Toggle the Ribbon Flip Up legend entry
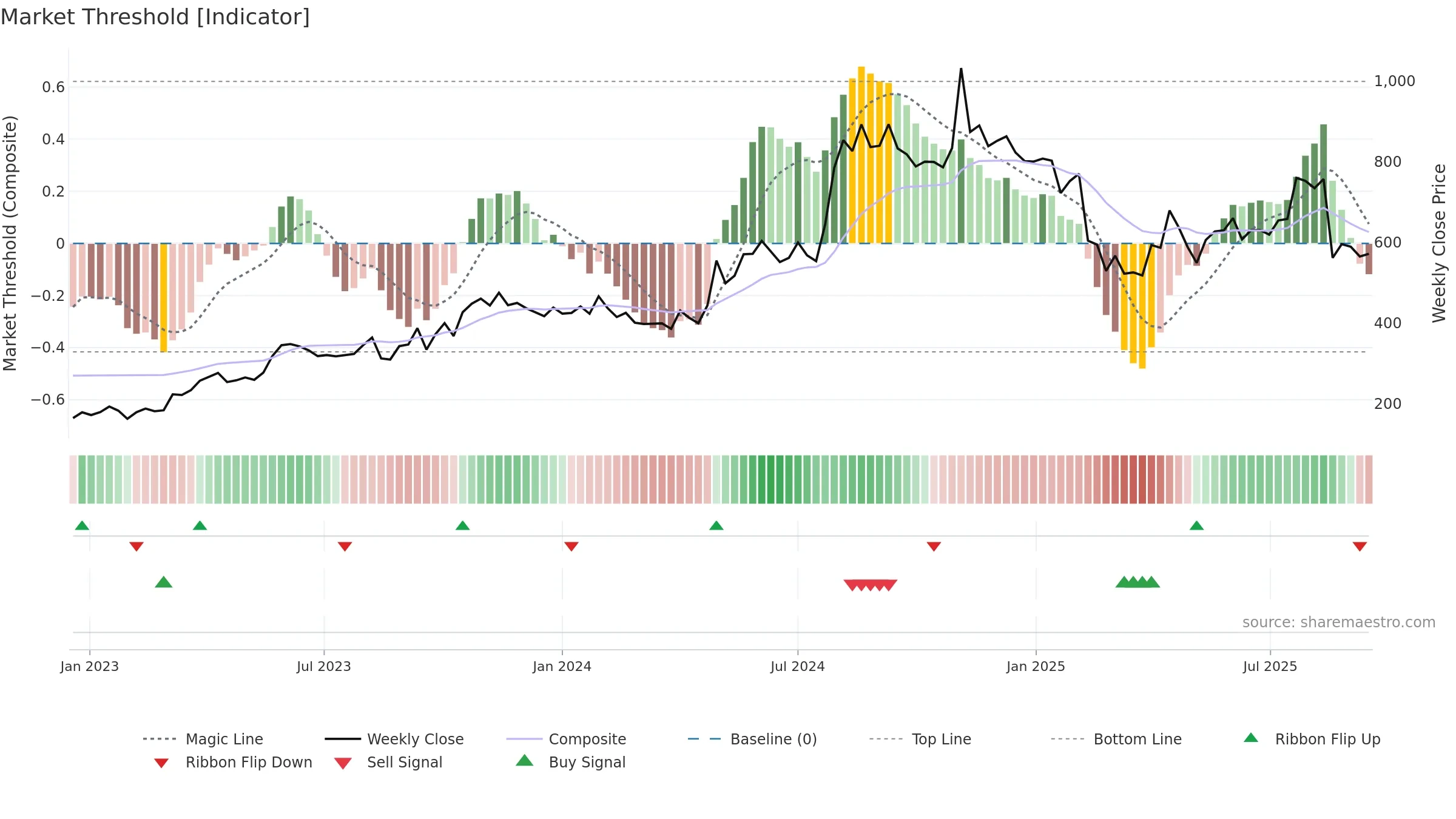The width and height of the screenshot is (1456, 819). (x=1312, y=739)
